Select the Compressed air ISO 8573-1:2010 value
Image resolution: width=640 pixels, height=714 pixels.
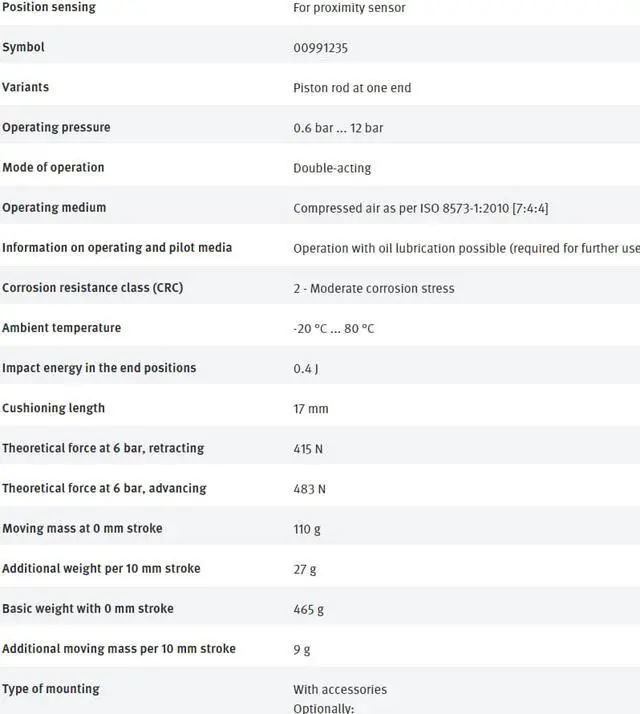tap(420, 208)
